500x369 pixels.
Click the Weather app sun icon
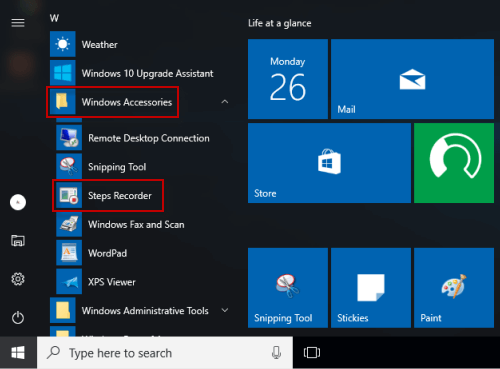point(63,44)
